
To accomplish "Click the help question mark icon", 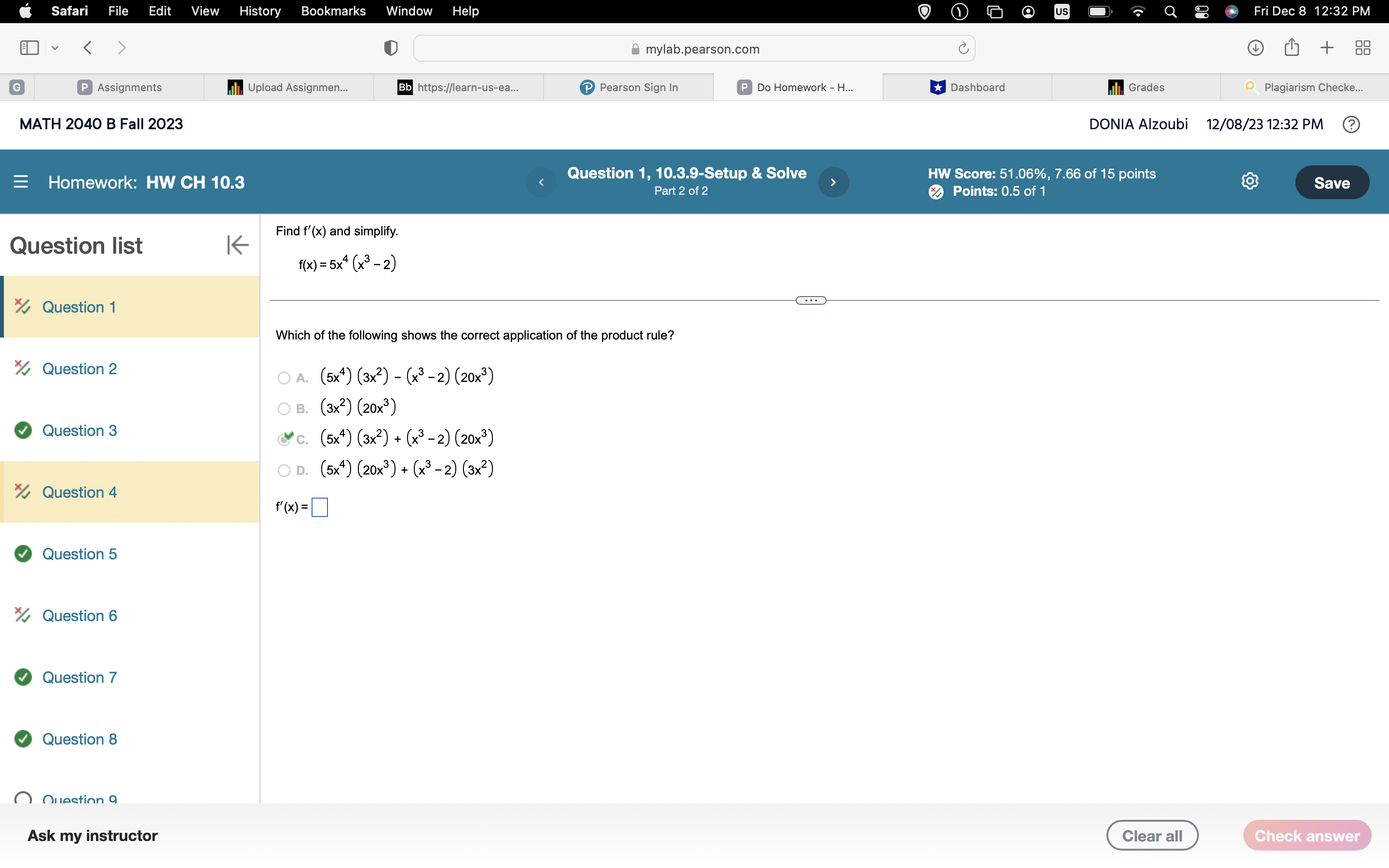I will click(x=1351, y=124).
